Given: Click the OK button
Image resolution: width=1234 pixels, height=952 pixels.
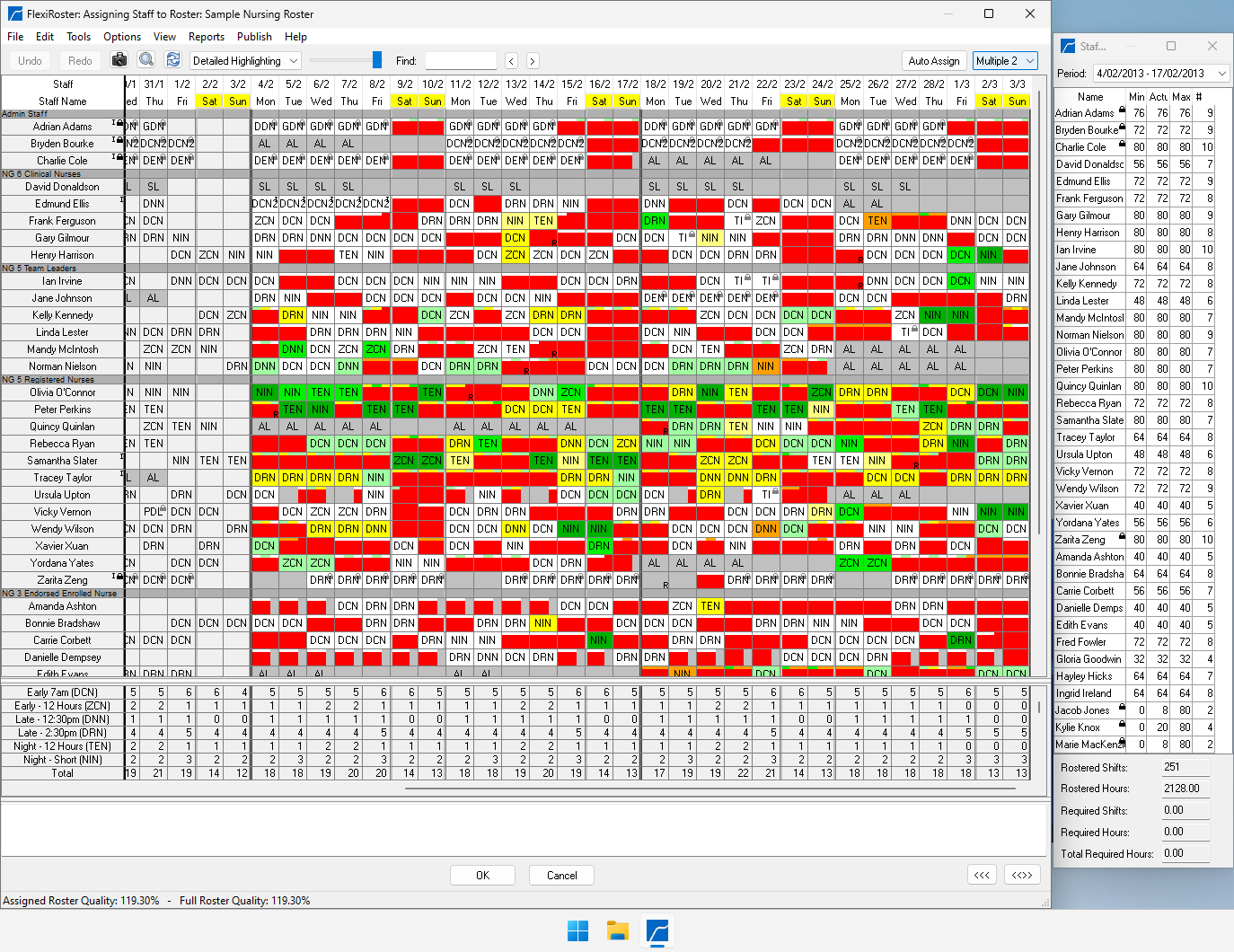Looking at the screenshot, I should (482, 876).
